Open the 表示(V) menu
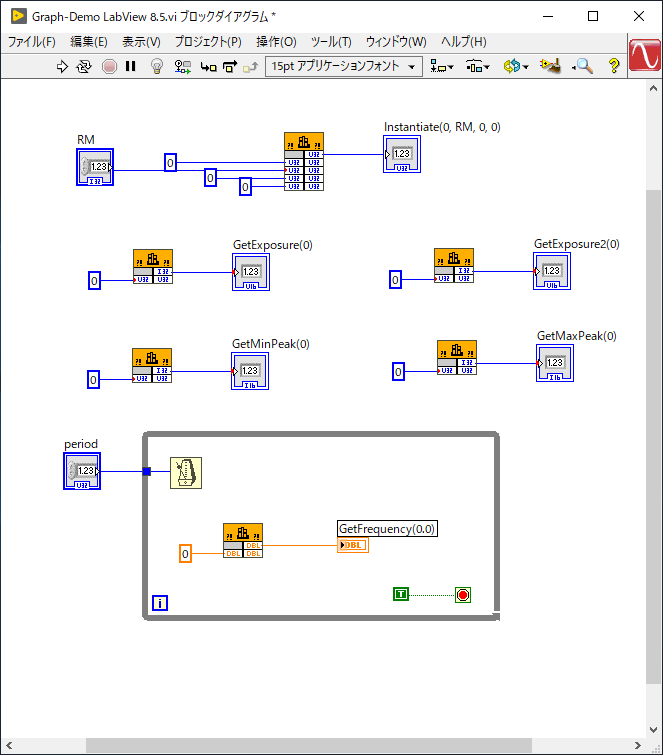Viewport: 663px width, 755px height. click(x=141, y=42)
